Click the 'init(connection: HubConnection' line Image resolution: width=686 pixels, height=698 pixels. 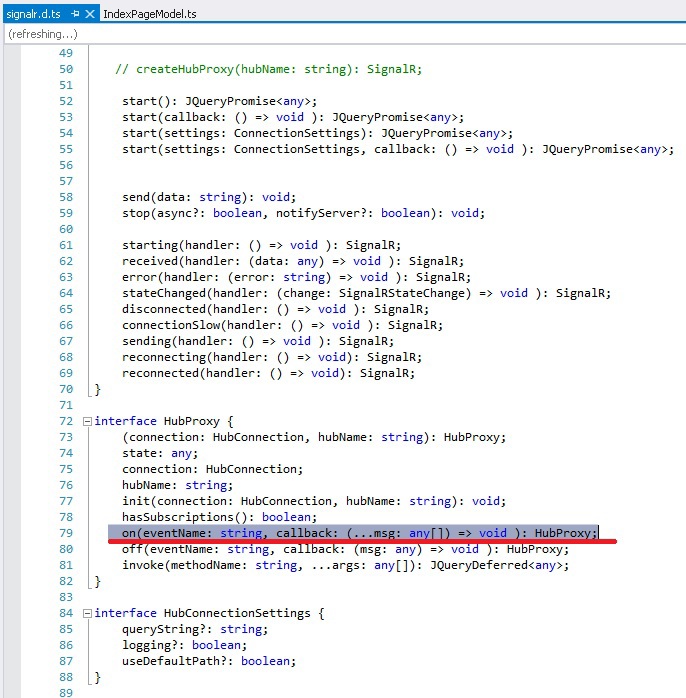coord(314,501)
